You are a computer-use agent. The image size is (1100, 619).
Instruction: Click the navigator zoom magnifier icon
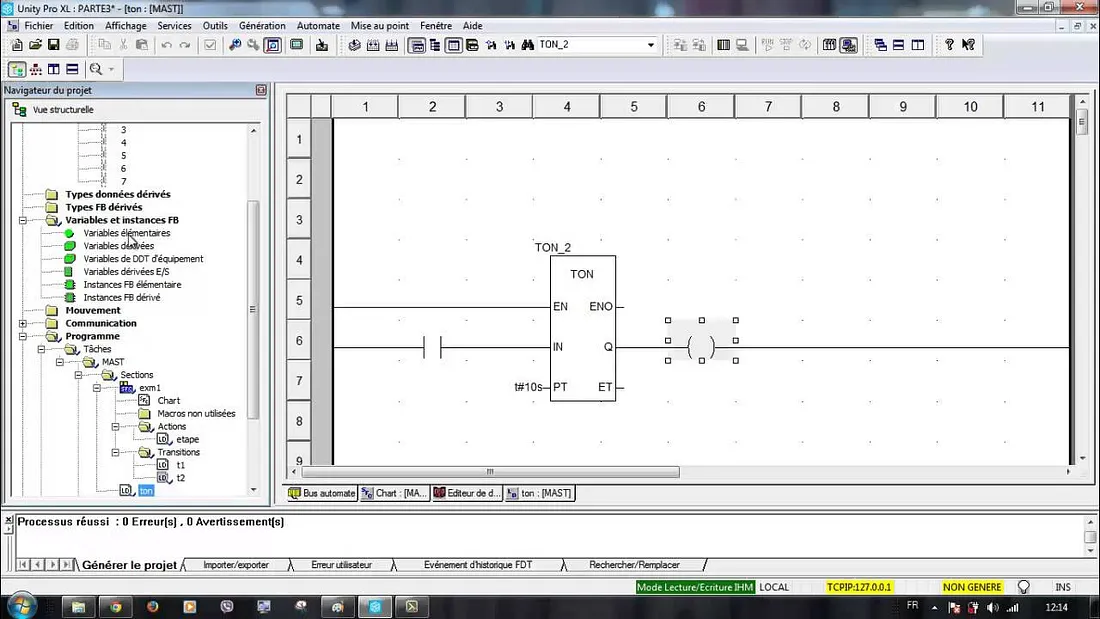pyautogui.click(x=95, y=69)
